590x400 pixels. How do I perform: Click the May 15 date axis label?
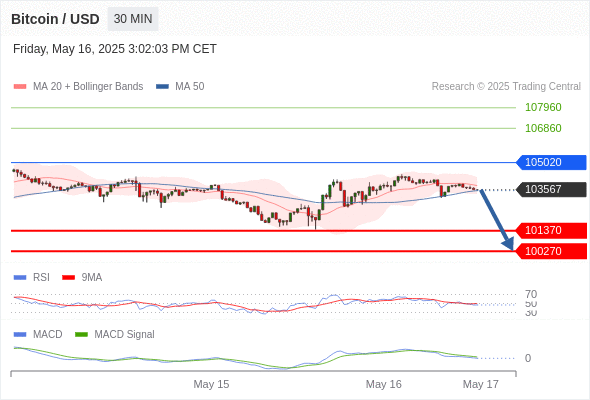211,384
